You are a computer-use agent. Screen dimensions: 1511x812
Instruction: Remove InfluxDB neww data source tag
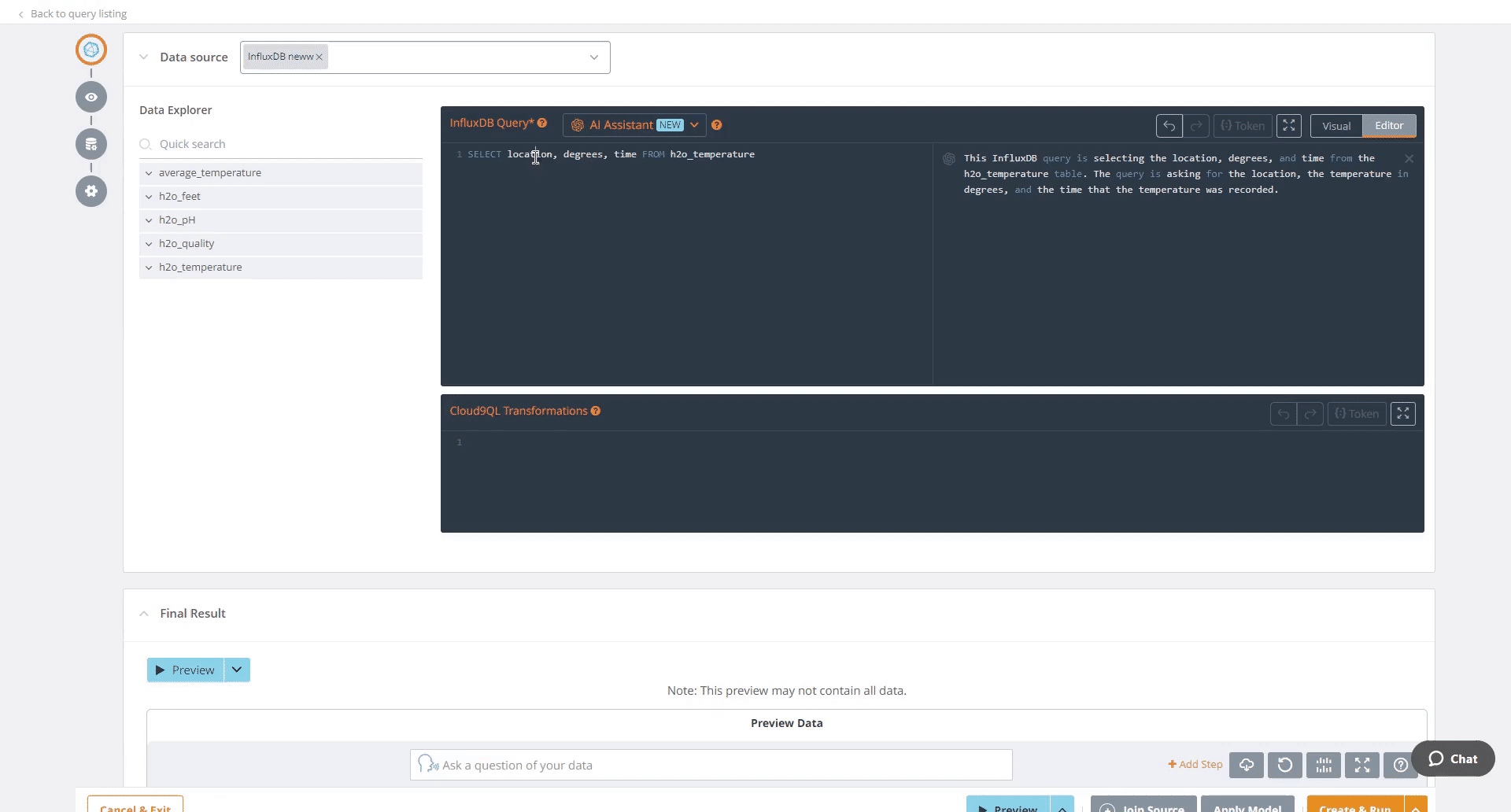(319, 57)
